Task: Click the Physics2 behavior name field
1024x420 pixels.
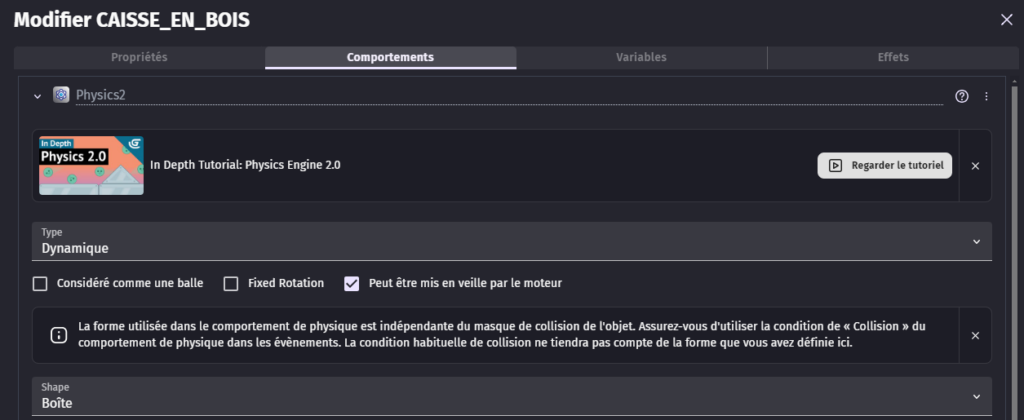Action: tap(509, 95)
